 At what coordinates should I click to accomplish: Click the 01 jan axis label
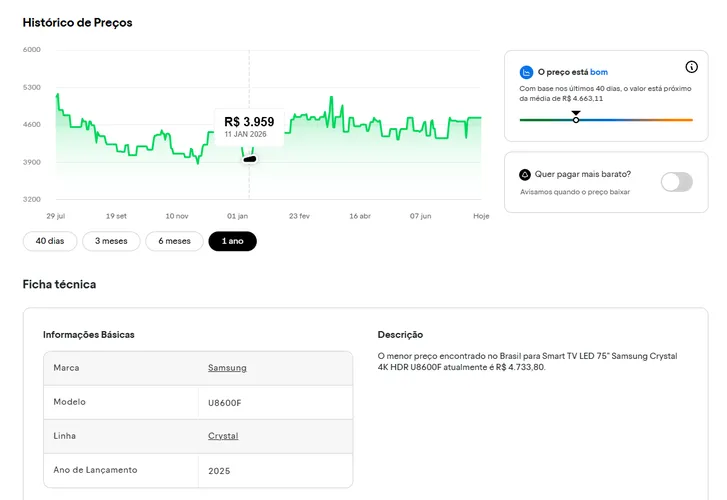pos(237,216)
